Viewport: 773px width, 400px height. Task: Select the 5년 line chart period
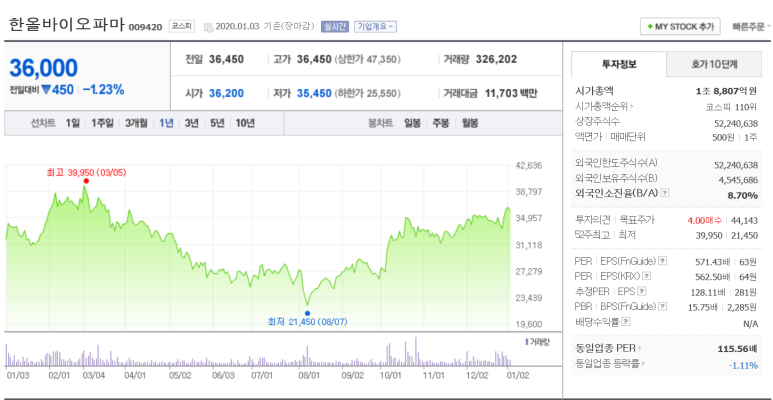[x=217, y=123]
